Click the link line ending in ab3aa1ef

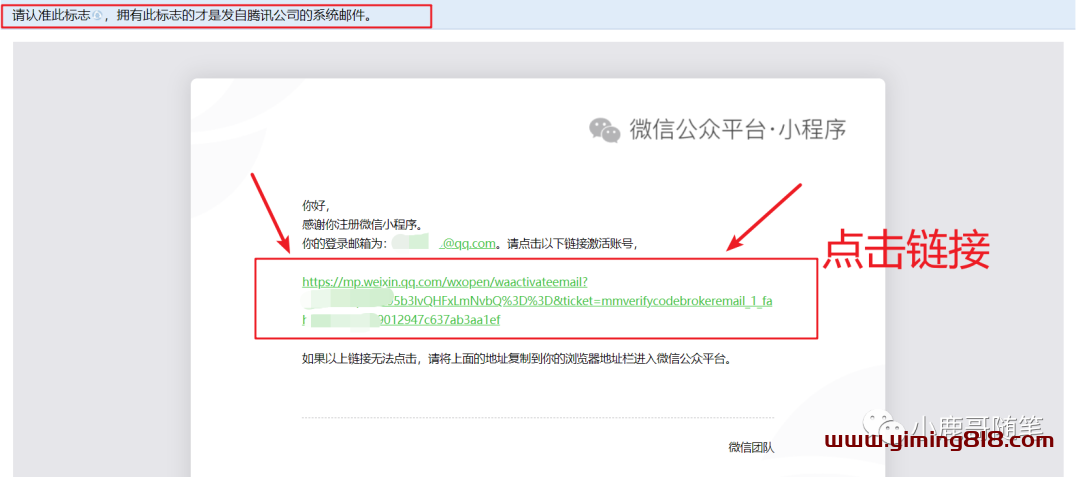pyautogui.click(x=440, y=320)
